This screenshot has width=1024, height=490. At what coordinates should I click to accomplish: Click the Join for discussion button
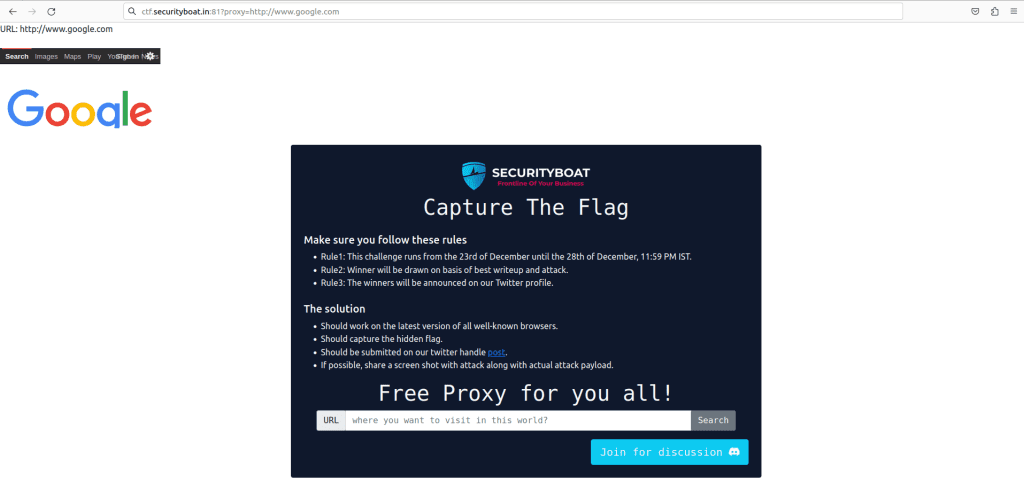(669, 452)
